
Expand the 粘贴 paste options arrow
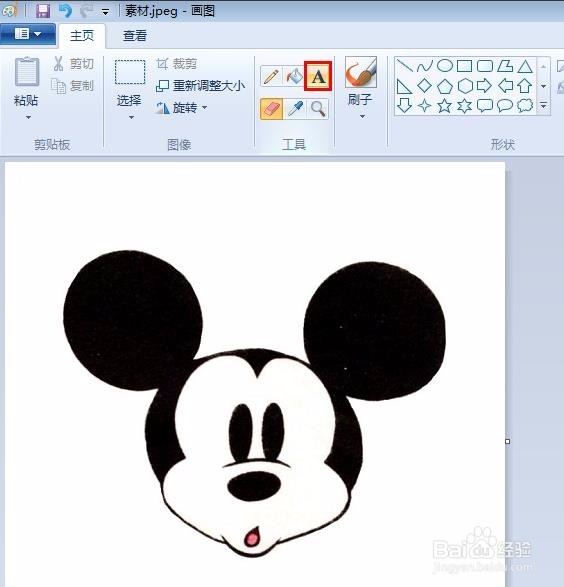click(x=28, y=118)
